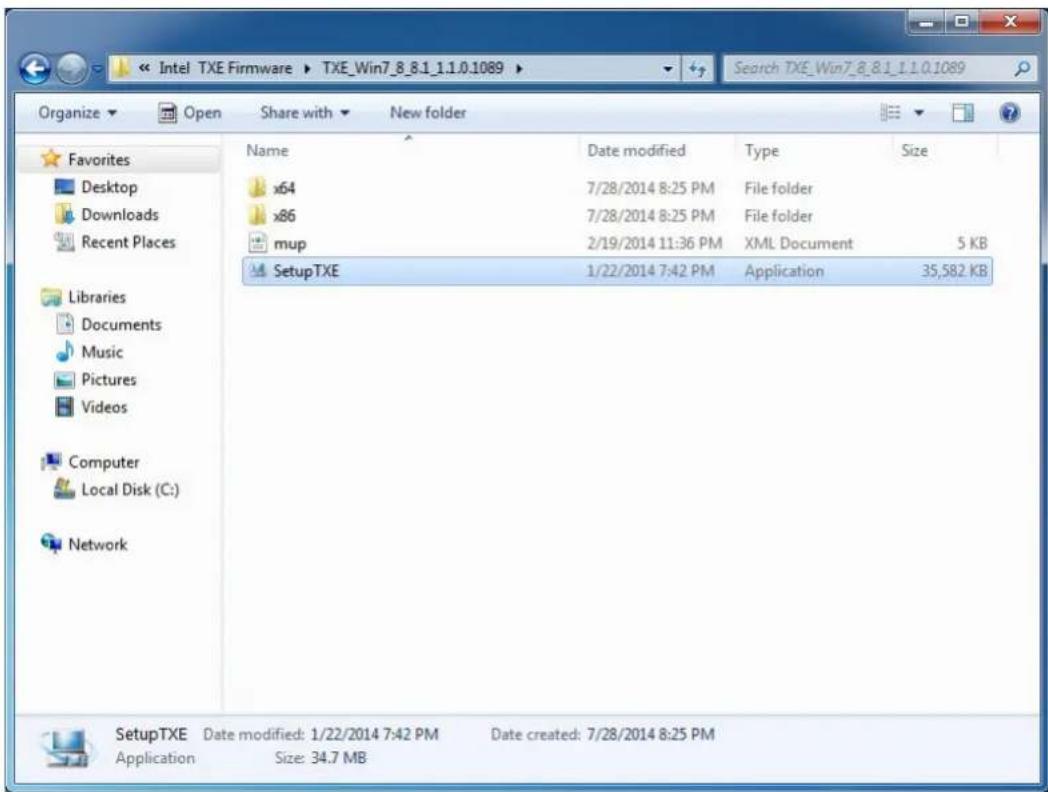Open the Documents library

click(121, 324)
